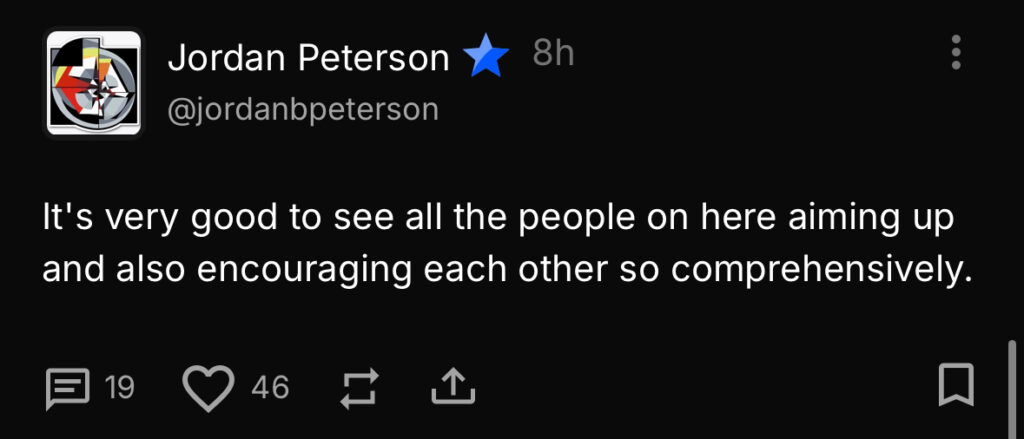Screen dimensions: 1024x439
Task: Open the @jordanbpeterson handle link
Action: tap(303, 109)
